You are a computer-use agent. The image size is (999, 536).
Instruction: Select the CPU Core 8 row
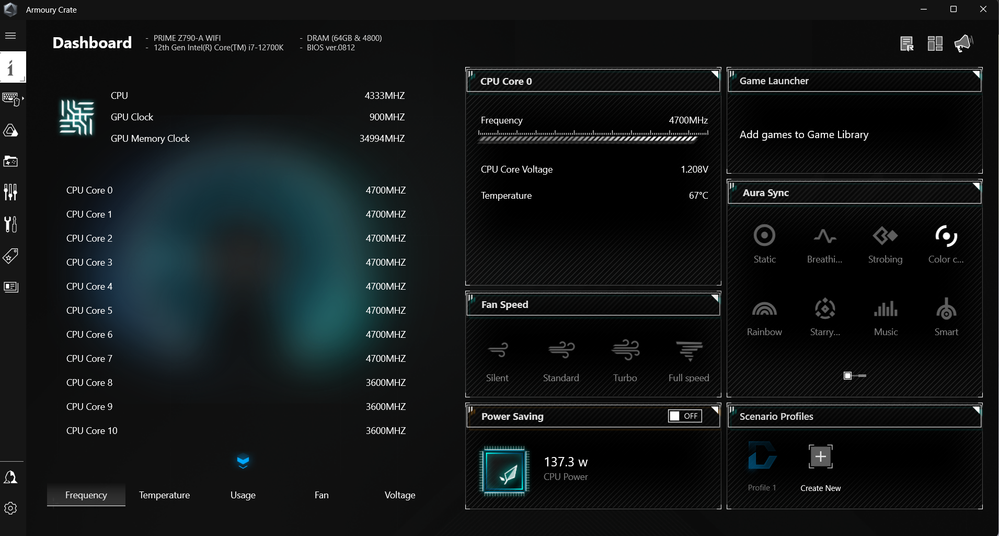tap(236, 383)
